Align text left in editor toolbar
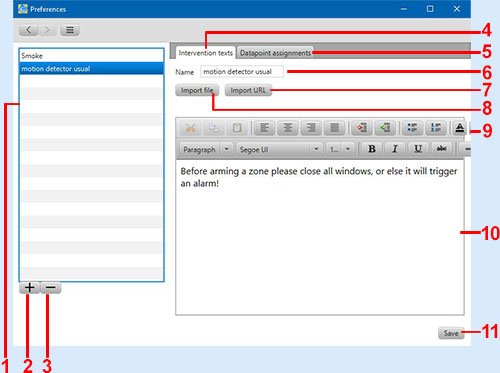 264,128
